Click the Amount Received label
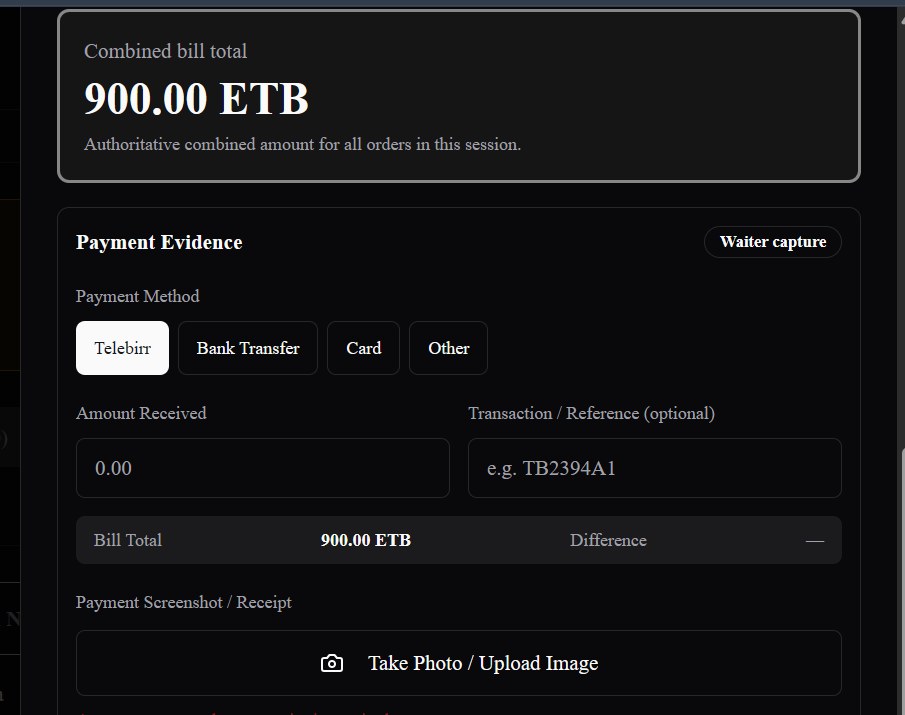 (141, 413)
